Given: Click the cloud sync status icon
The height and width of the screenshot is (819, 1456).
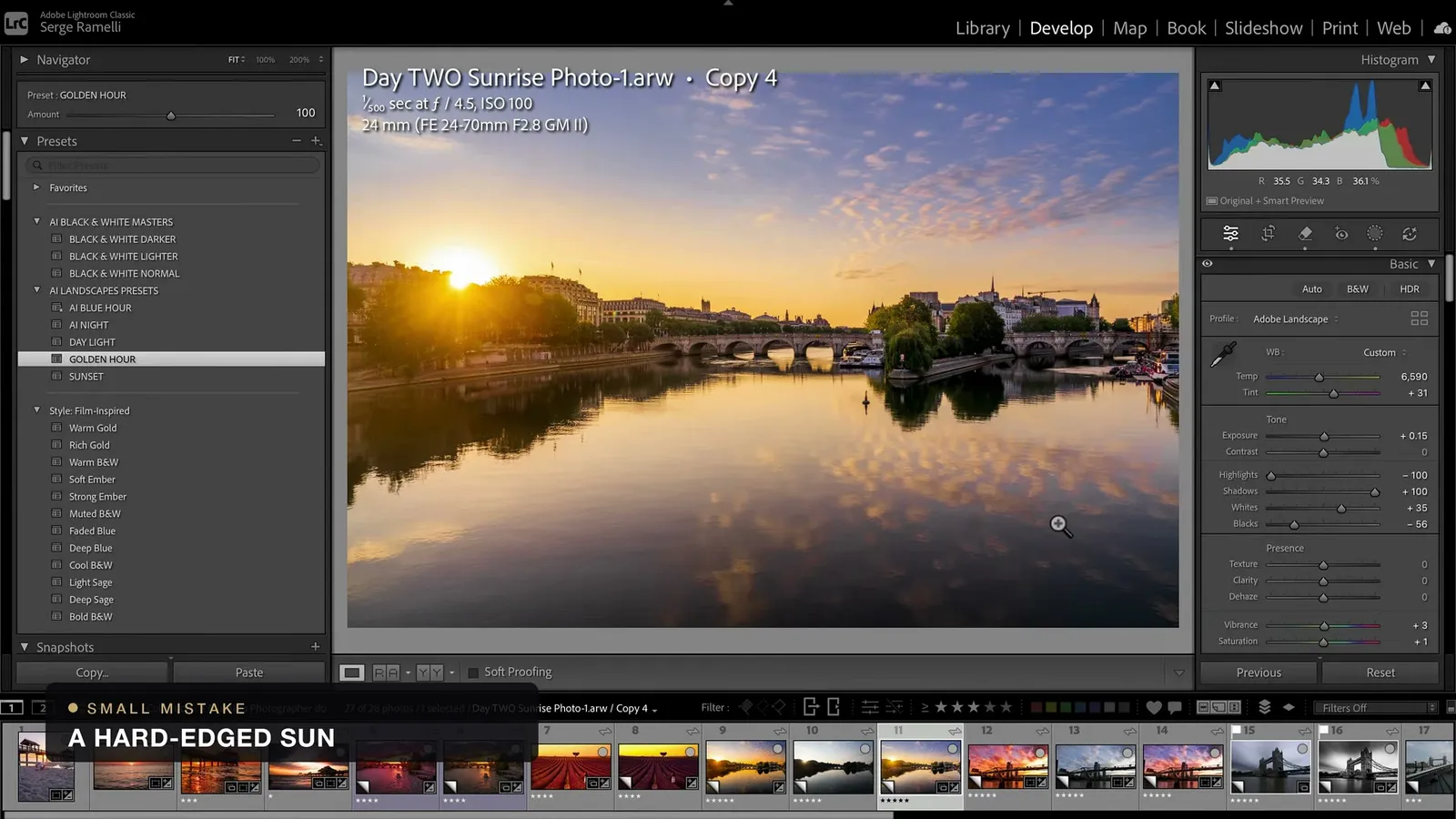Looking at the screenshot, I should [x=1442, y=28].
